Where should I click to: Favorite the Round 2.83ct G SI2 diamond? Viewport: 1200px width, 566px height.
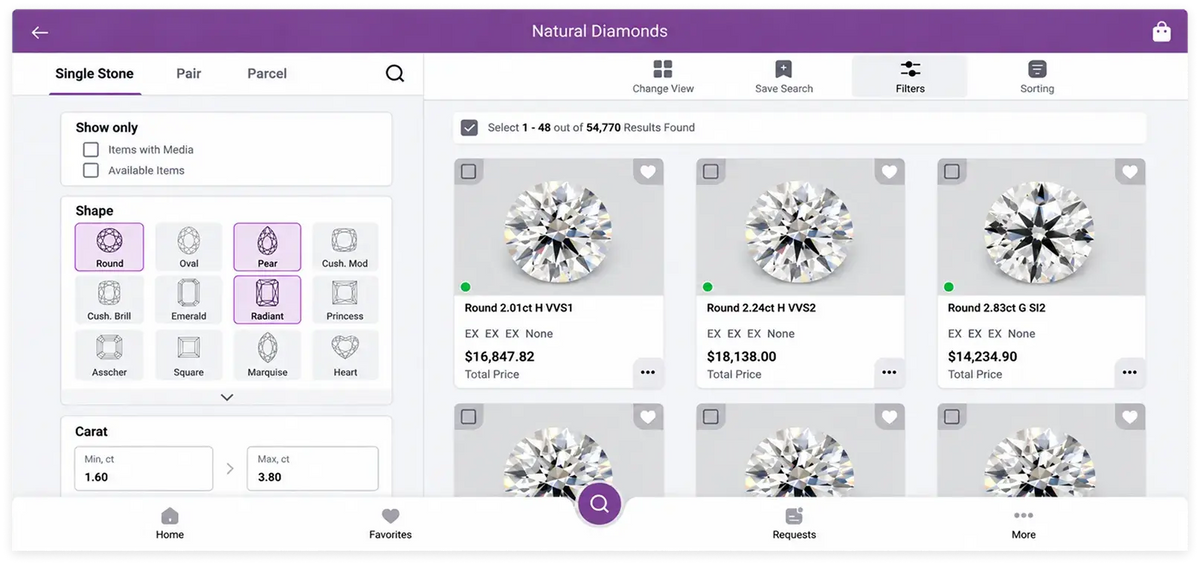1130,172
